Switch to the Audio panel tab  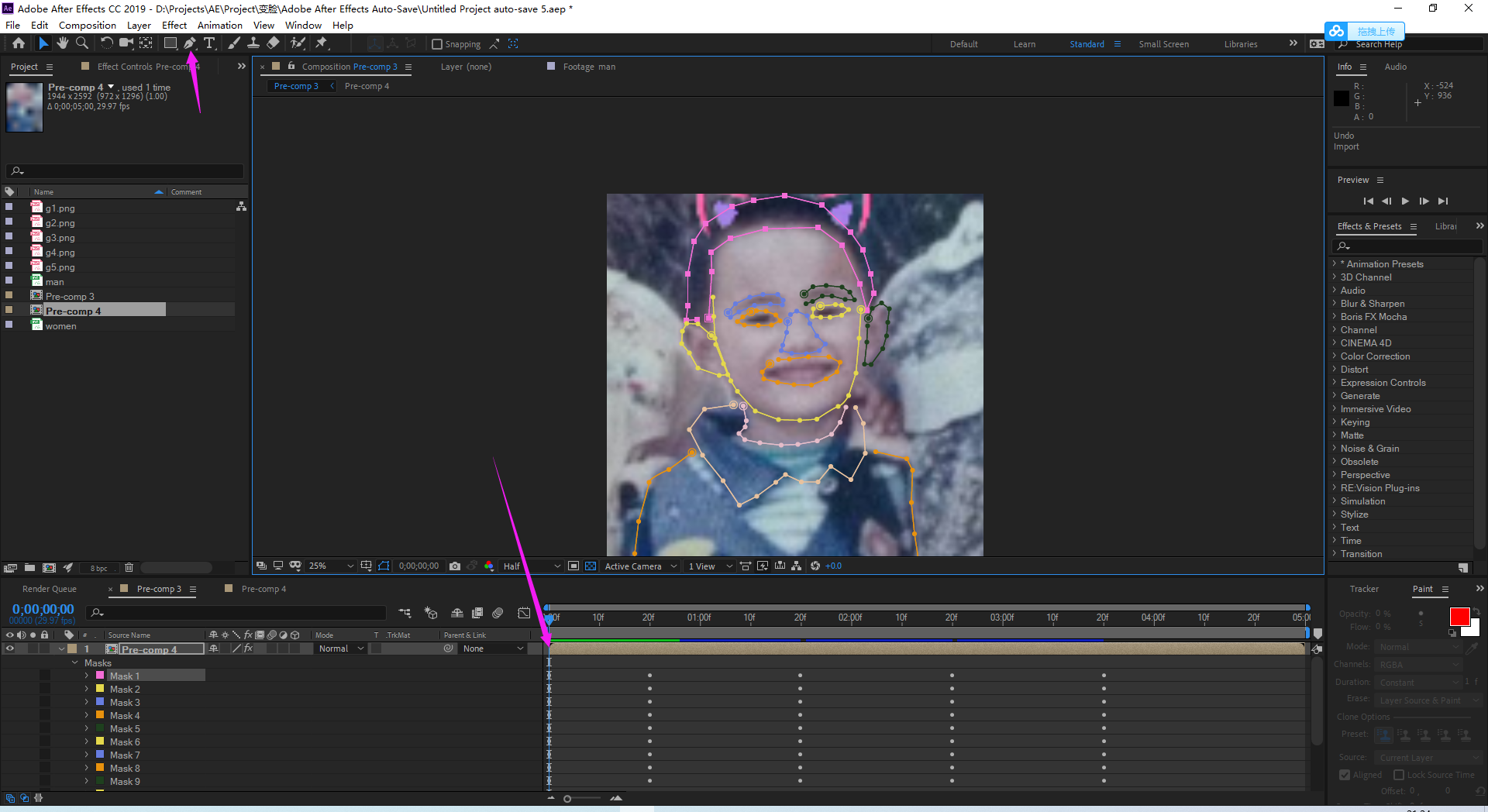(x=1396, y=67)
